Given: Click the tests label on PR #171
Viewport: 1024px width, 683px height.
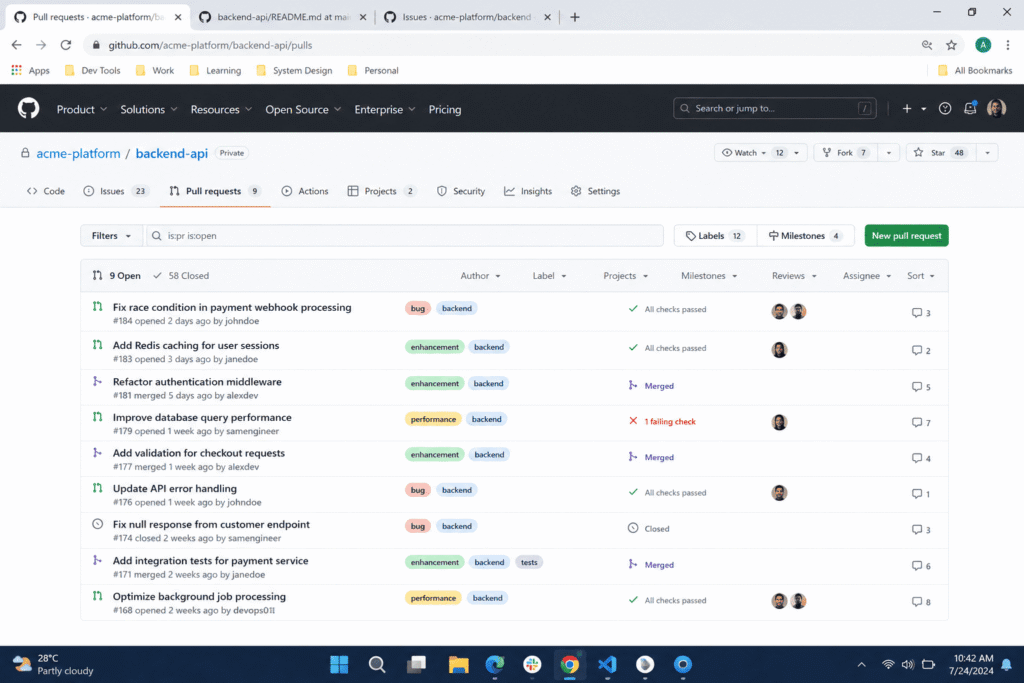Looking at the screenshot, I should (529, 562).
